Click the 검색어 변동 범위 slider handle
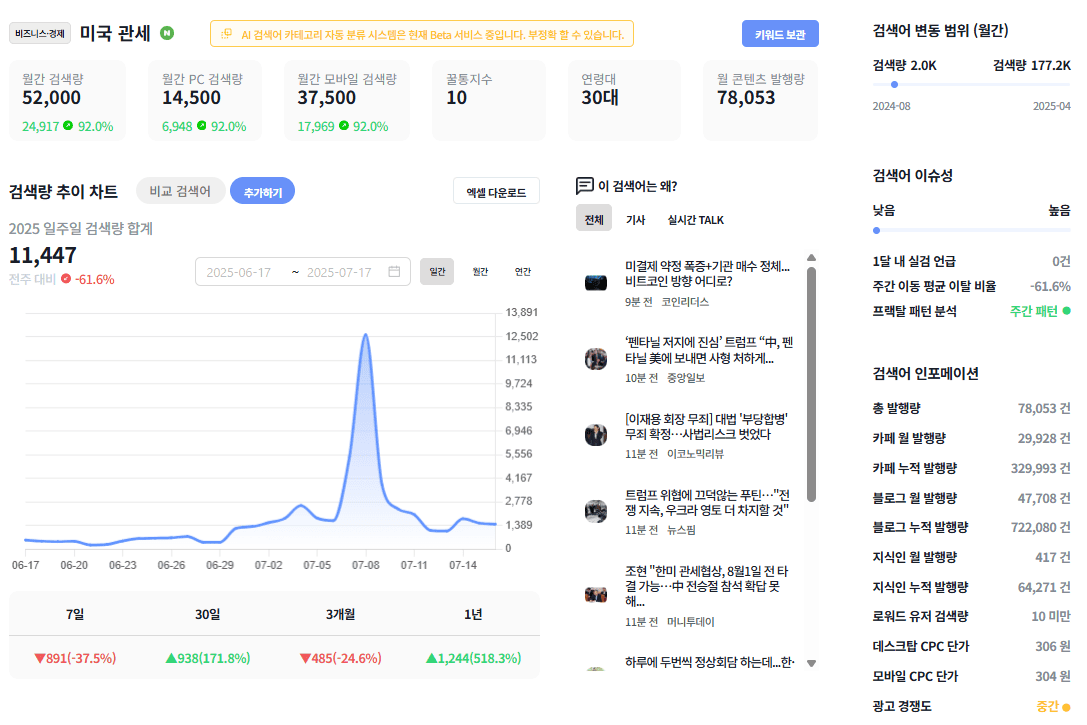The height and width of the screenshot is (725, 1087). 894,85
